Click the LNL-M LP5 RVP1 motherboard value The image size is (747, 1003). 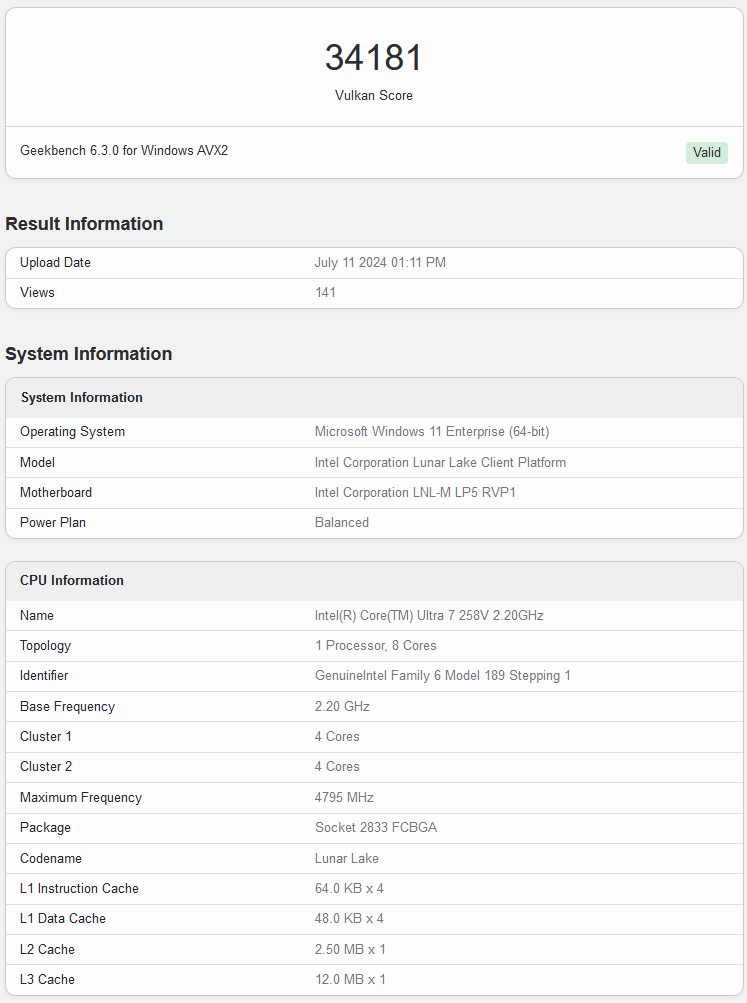click(415, 493)
